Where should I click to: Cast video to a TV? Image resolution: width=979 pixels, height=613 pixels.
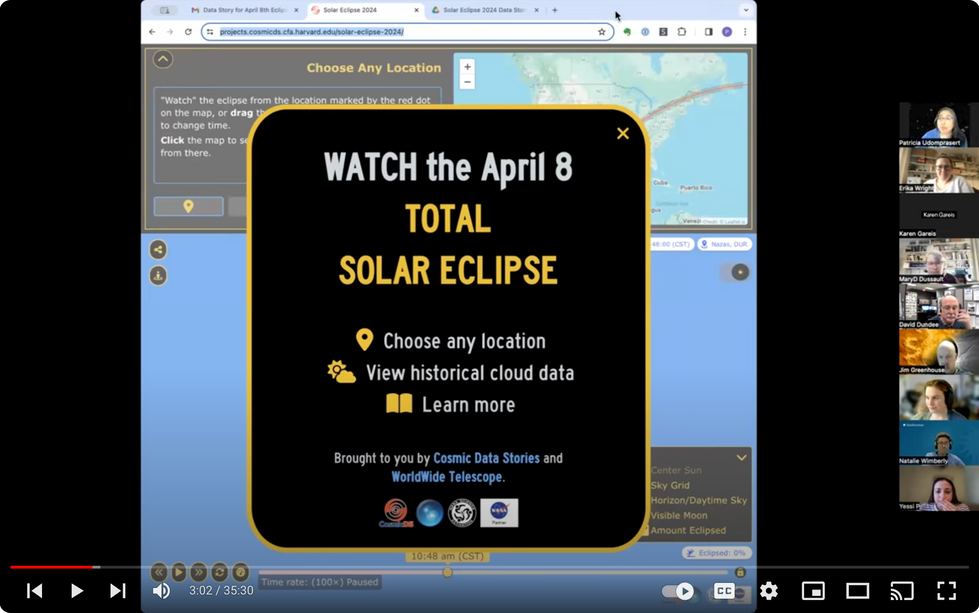coord(902,591)
